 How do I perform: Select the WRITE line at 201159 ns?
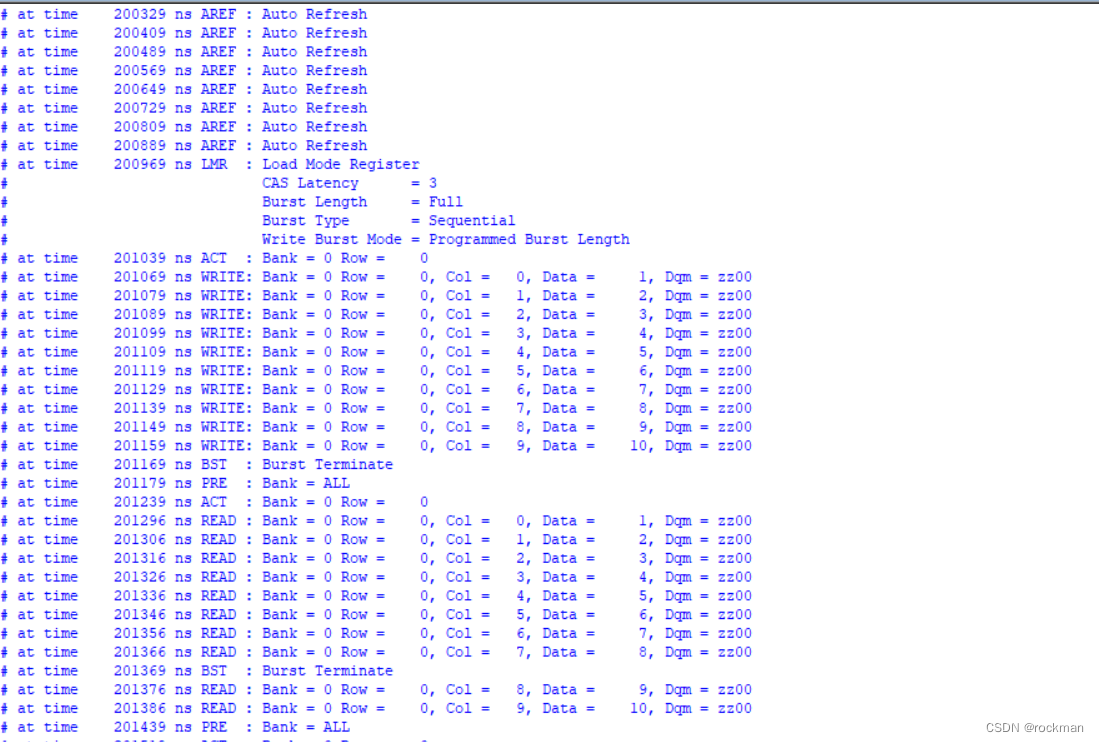point(376,446)
